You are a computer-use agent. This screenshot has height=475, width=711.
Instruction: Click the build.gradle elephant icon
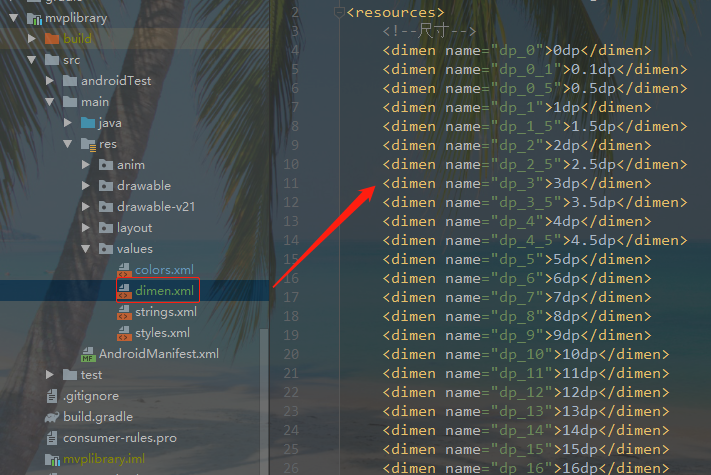tap(52, 417)
